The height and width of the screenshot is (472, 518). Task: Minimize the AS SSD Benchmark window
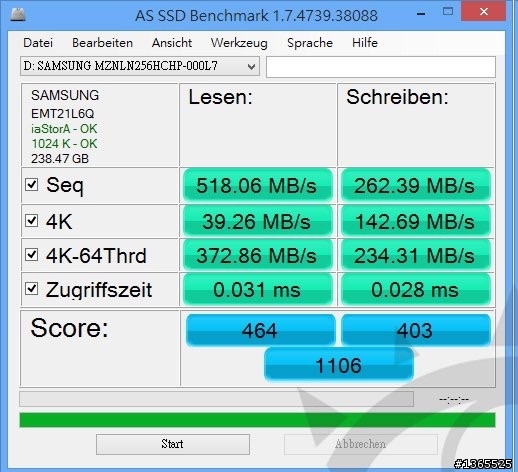click(421, 13)
